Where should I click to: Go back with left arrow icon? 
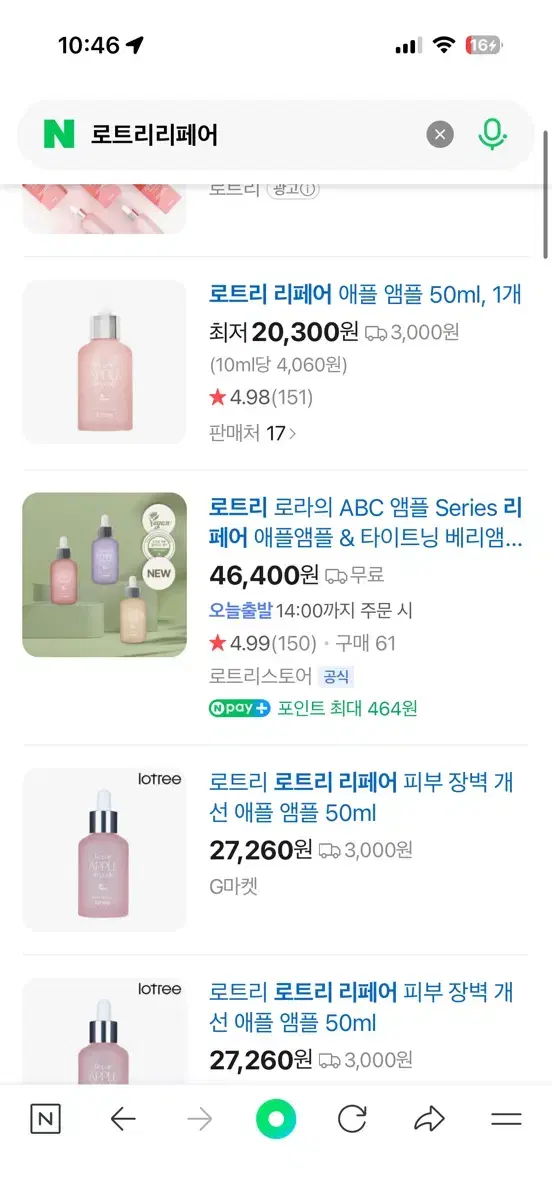point(123,1119)
